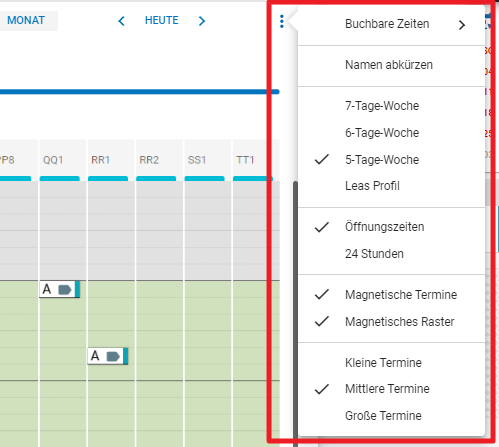
Task: Click the HEUTE button
Action: (162, 21)
